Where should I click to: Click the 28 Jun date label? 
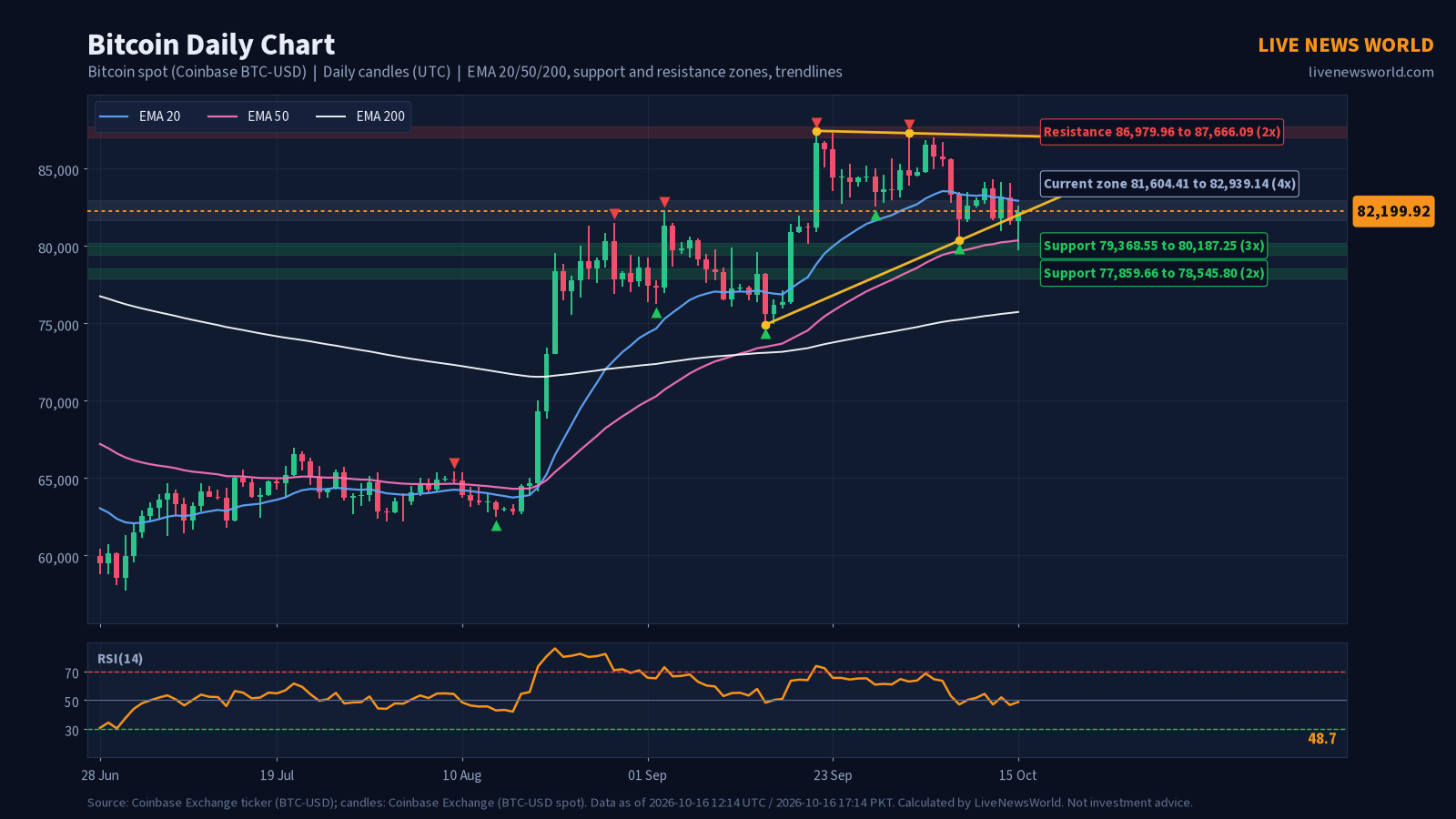click(x=100, y=775)
